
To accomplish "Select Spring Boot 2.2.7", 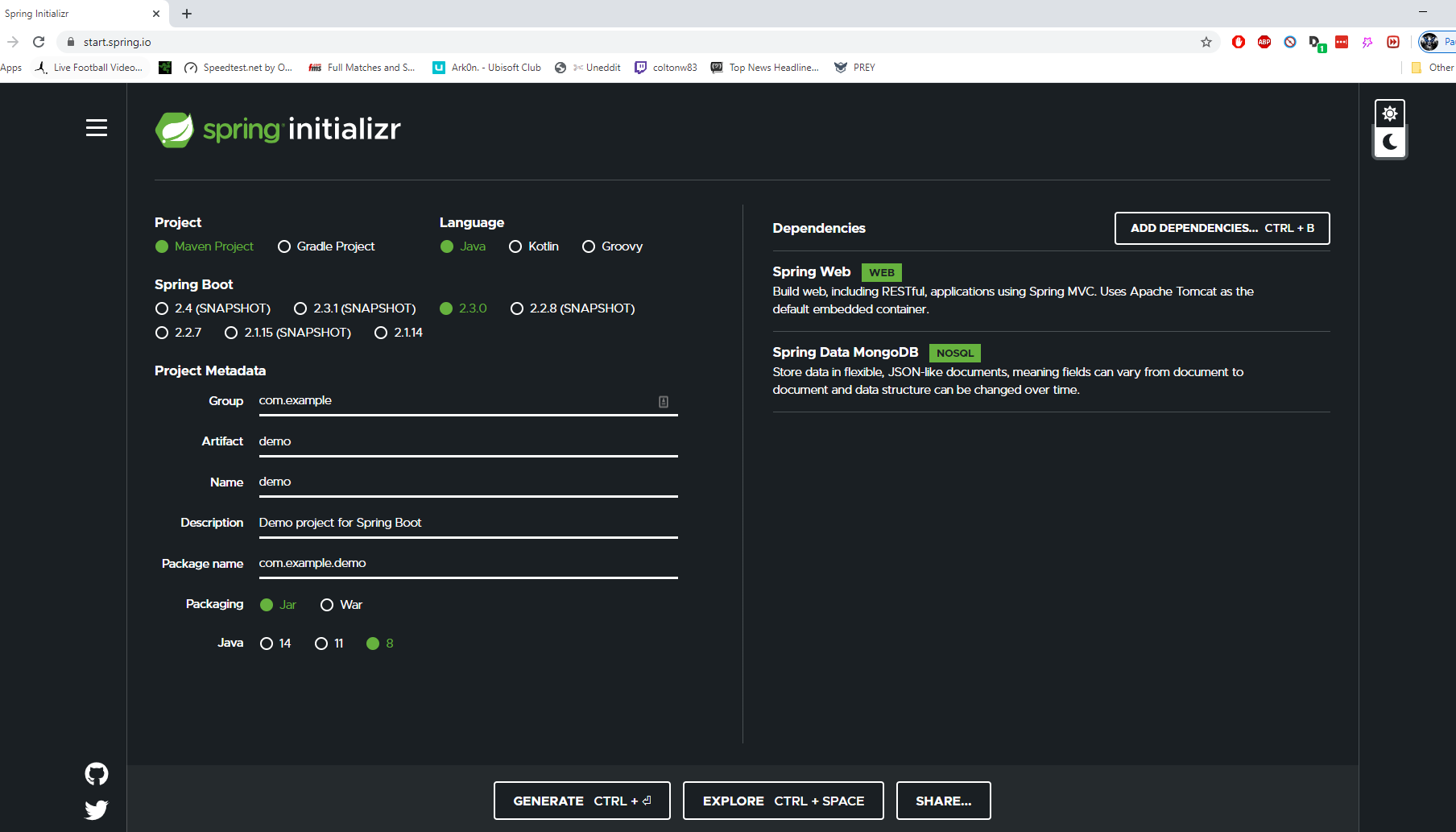I will (x=178, y=333).
